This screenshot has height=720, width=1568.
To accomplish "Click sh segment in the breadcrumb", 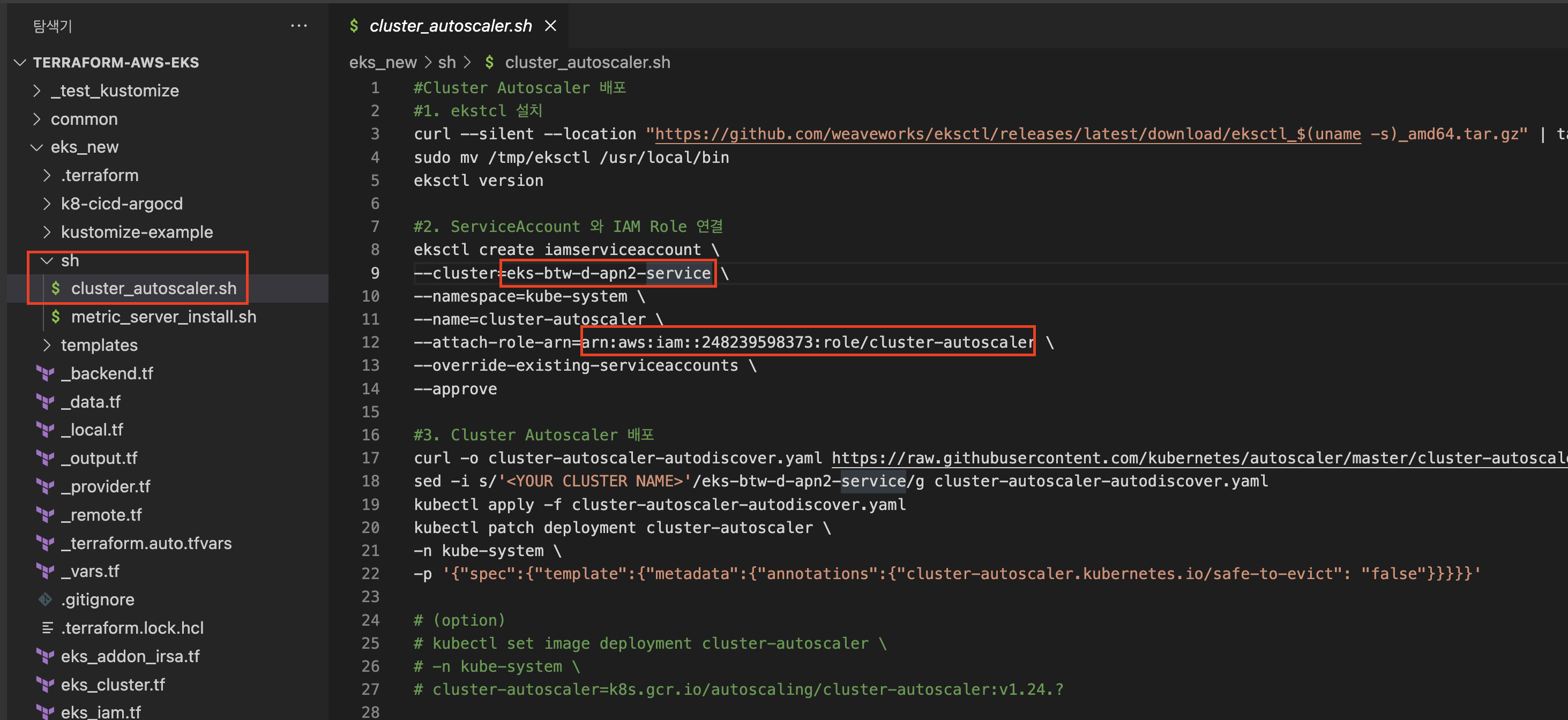I will 447,62.
